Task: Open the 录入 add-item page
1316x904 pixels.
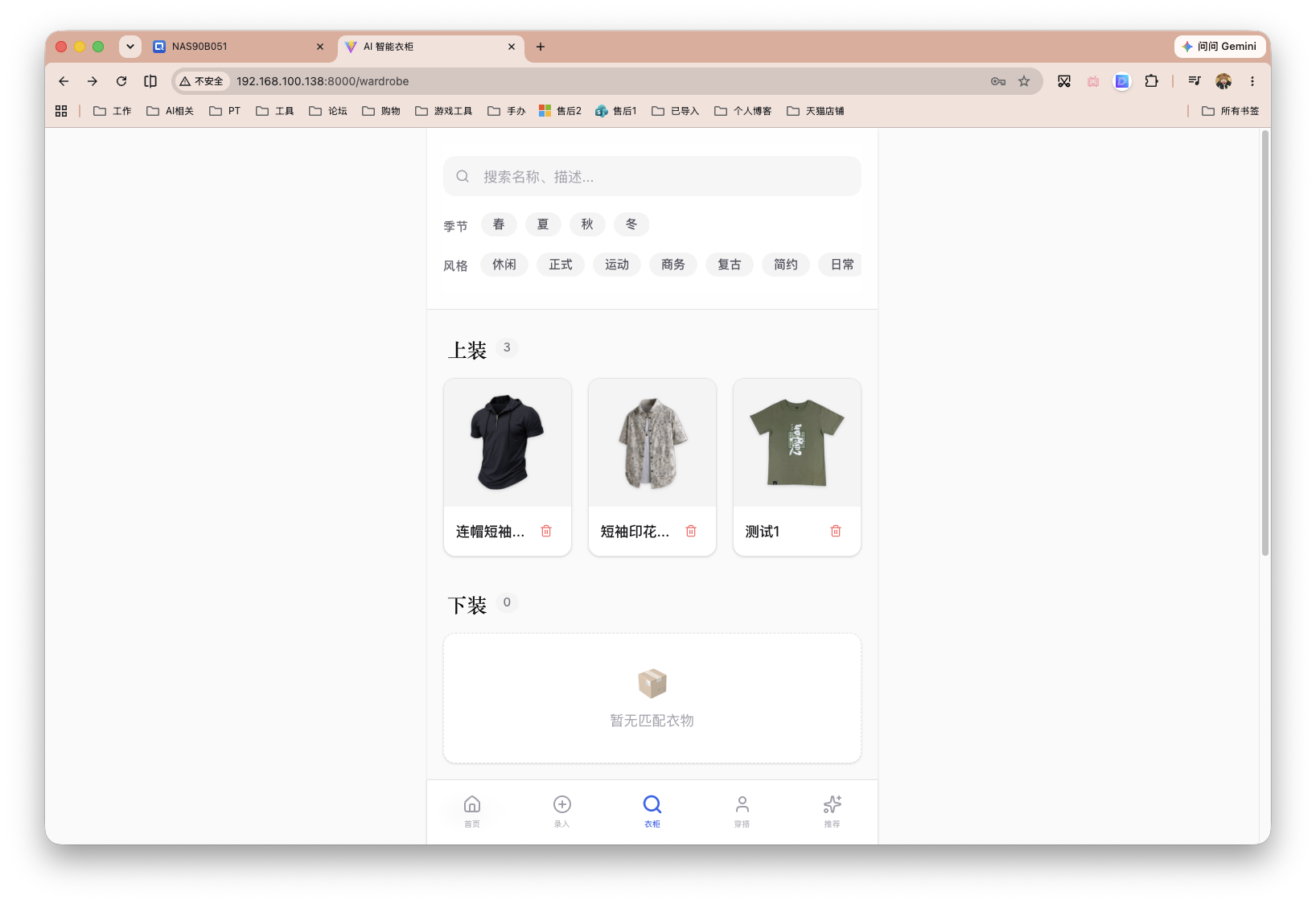Action: click(562, 811)
